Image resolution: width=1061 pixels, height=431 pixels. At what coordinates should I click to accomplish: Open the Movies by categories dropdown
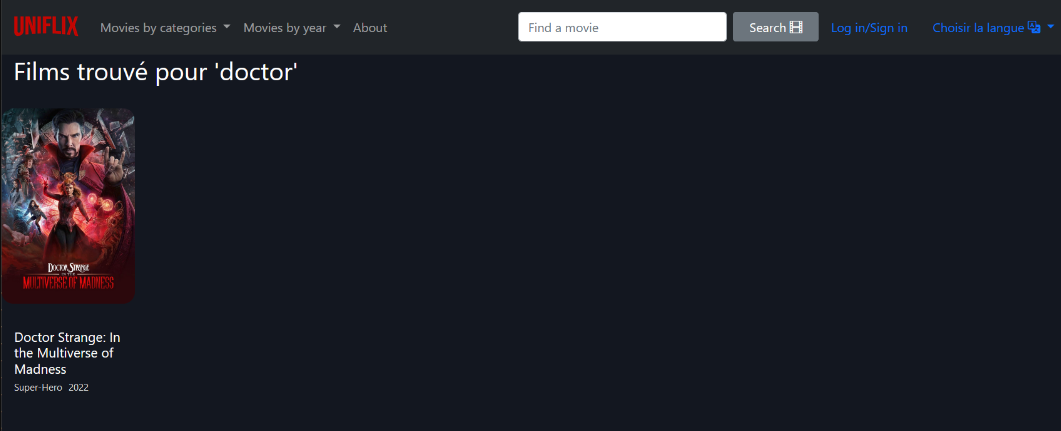tap(165, 27)
